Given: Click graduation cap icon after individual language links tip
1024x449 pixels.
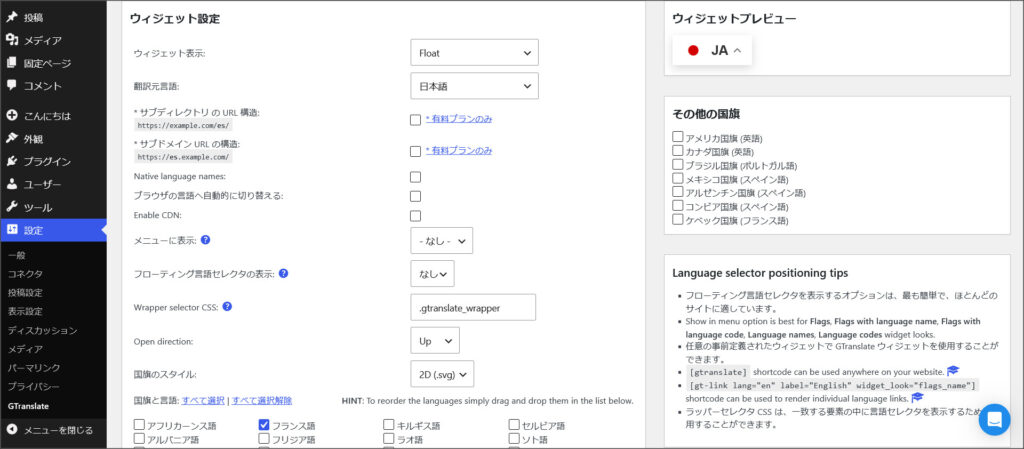Looking at the screenshot, I should pyautogui.click(x=917, y=397).
